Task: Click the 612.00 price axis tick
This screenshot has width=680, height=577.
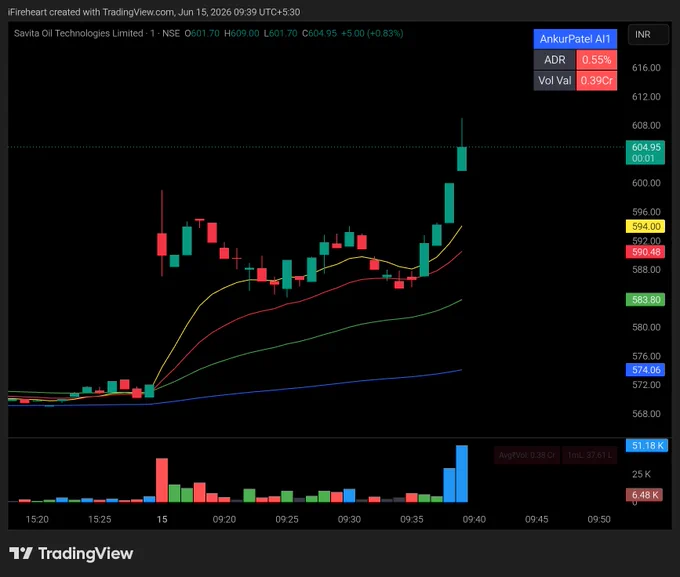Action: 646,97
